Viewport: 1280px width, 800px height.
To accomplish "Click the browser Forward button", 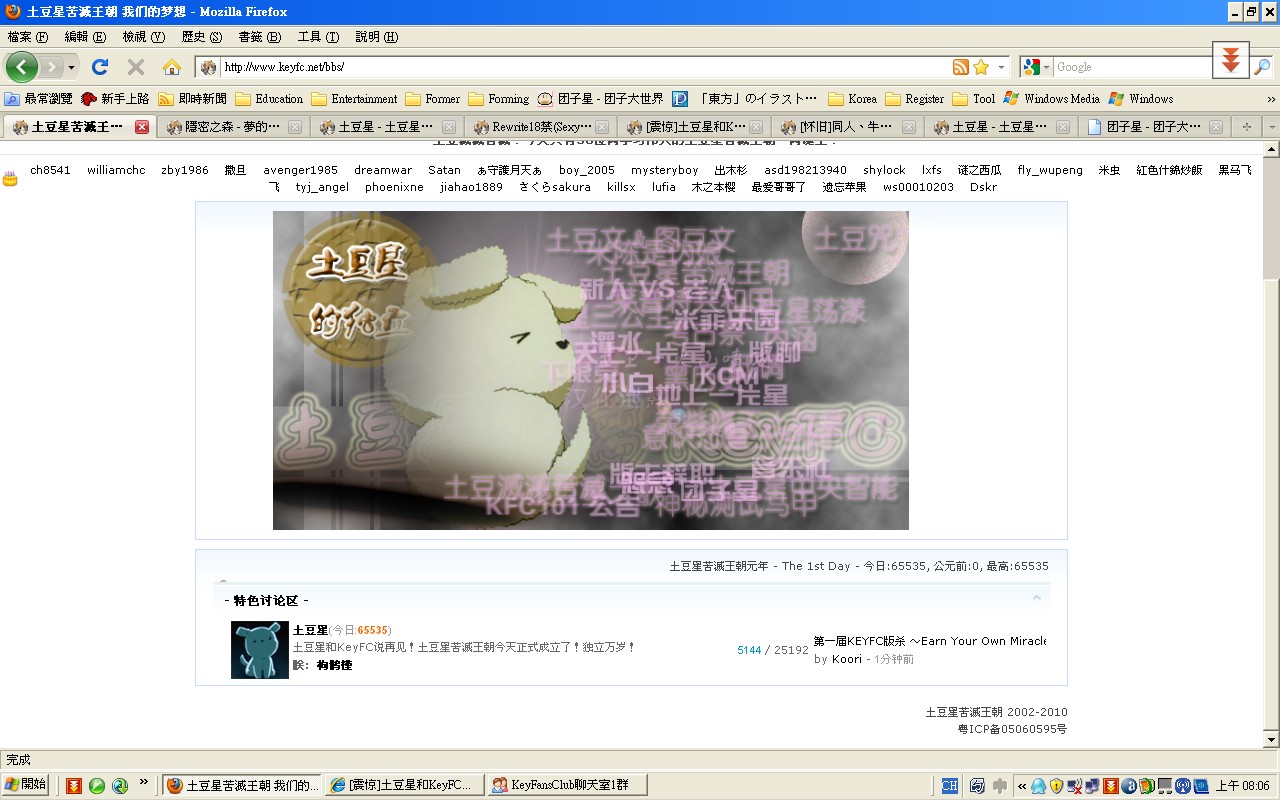I will 51,67.
